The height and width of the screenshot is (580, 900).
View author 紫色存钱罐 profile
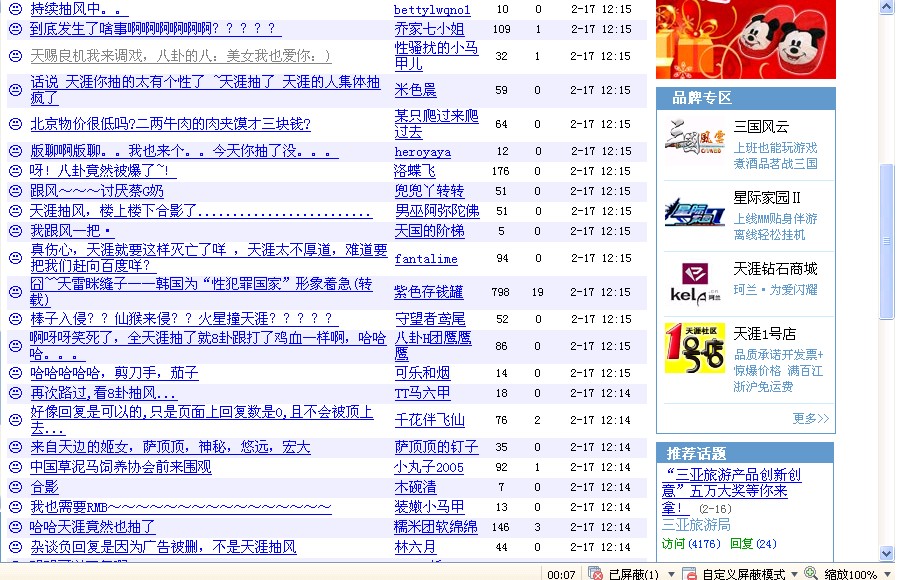[429, 292]
